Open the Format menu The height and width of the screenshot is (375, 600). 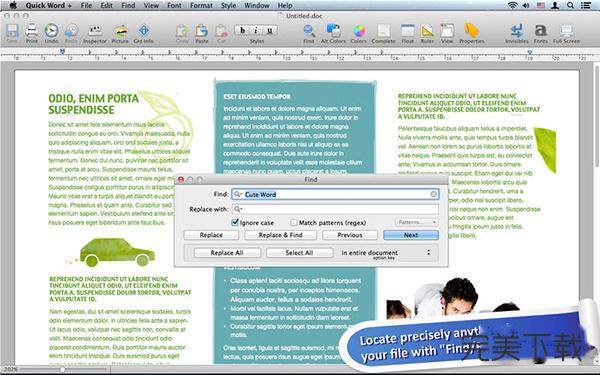click(x=201, y=5)
